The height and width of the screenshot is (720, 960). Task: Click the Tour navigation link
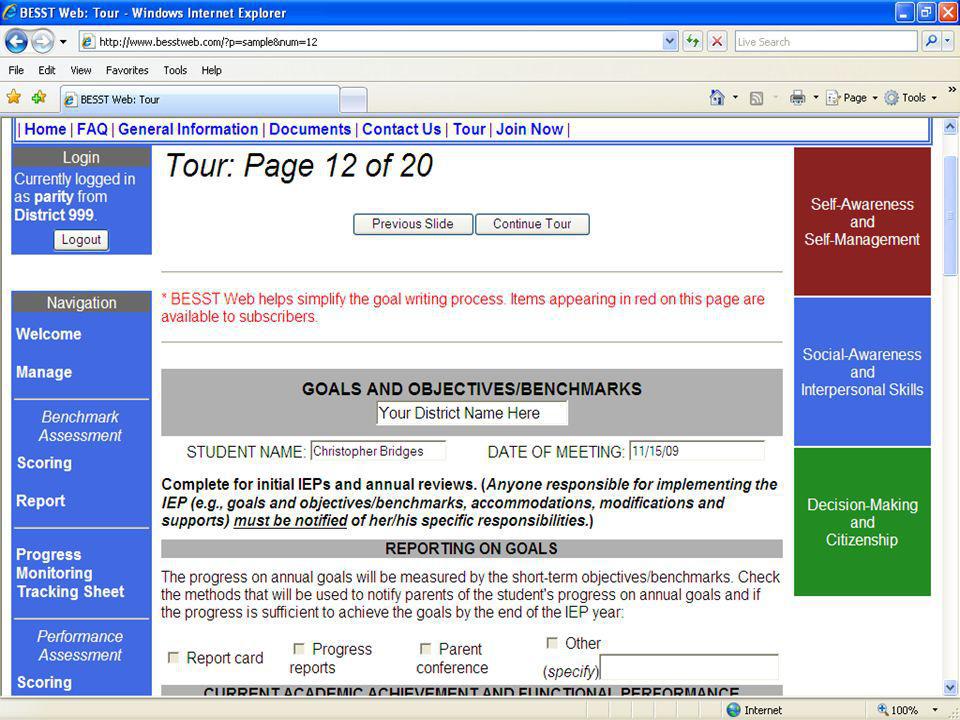(469, 129)
